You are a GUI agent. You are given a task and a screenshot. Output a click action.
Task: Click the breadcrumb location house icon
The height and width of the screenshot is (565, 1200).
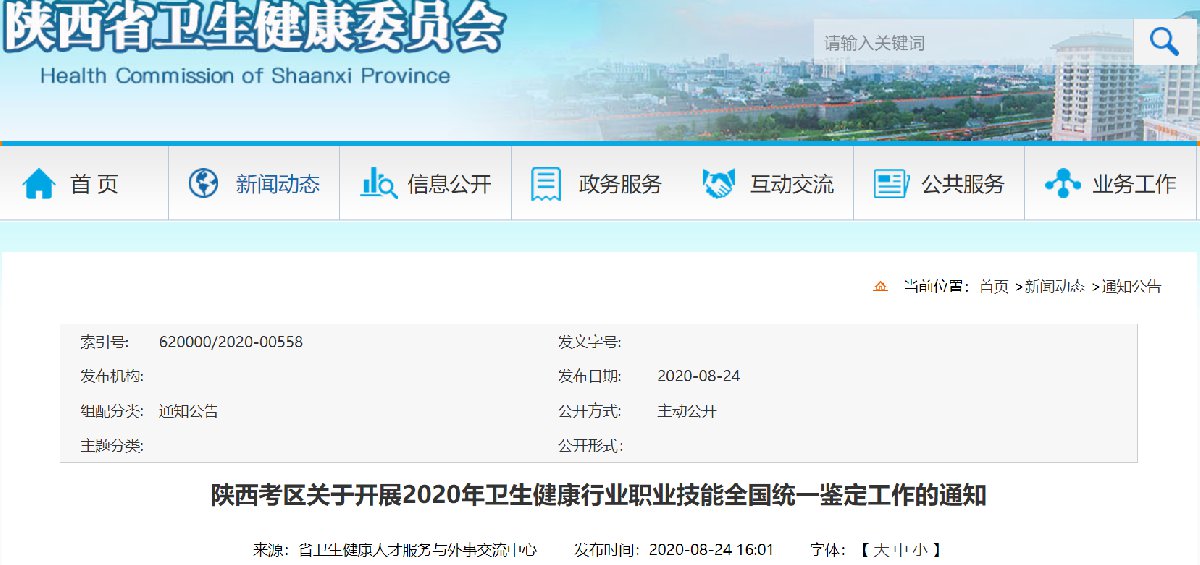[x=880, y=287]
